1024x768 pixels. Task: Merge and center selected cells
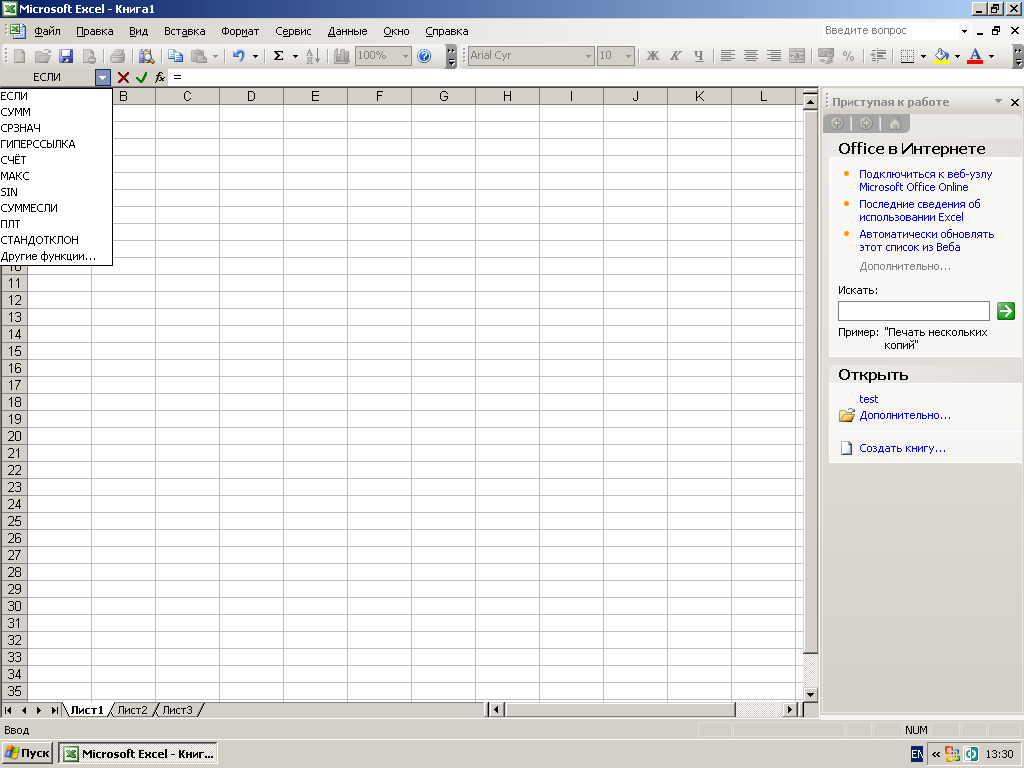tap(797, 56)
